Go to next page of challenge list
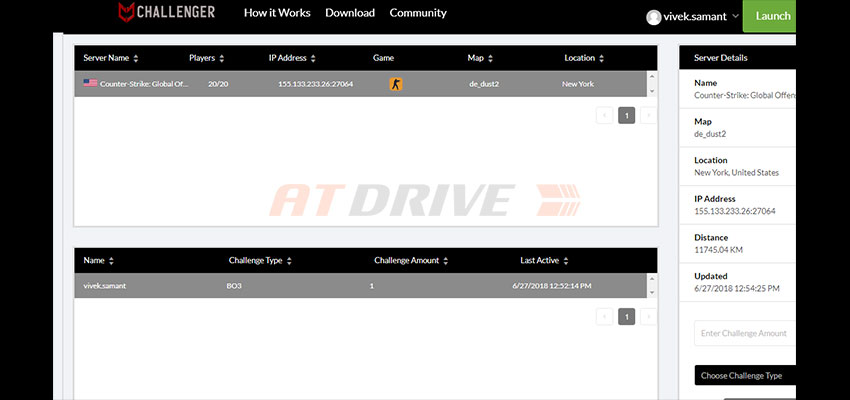This screenshot has height=400, width=850. [648, 317]
